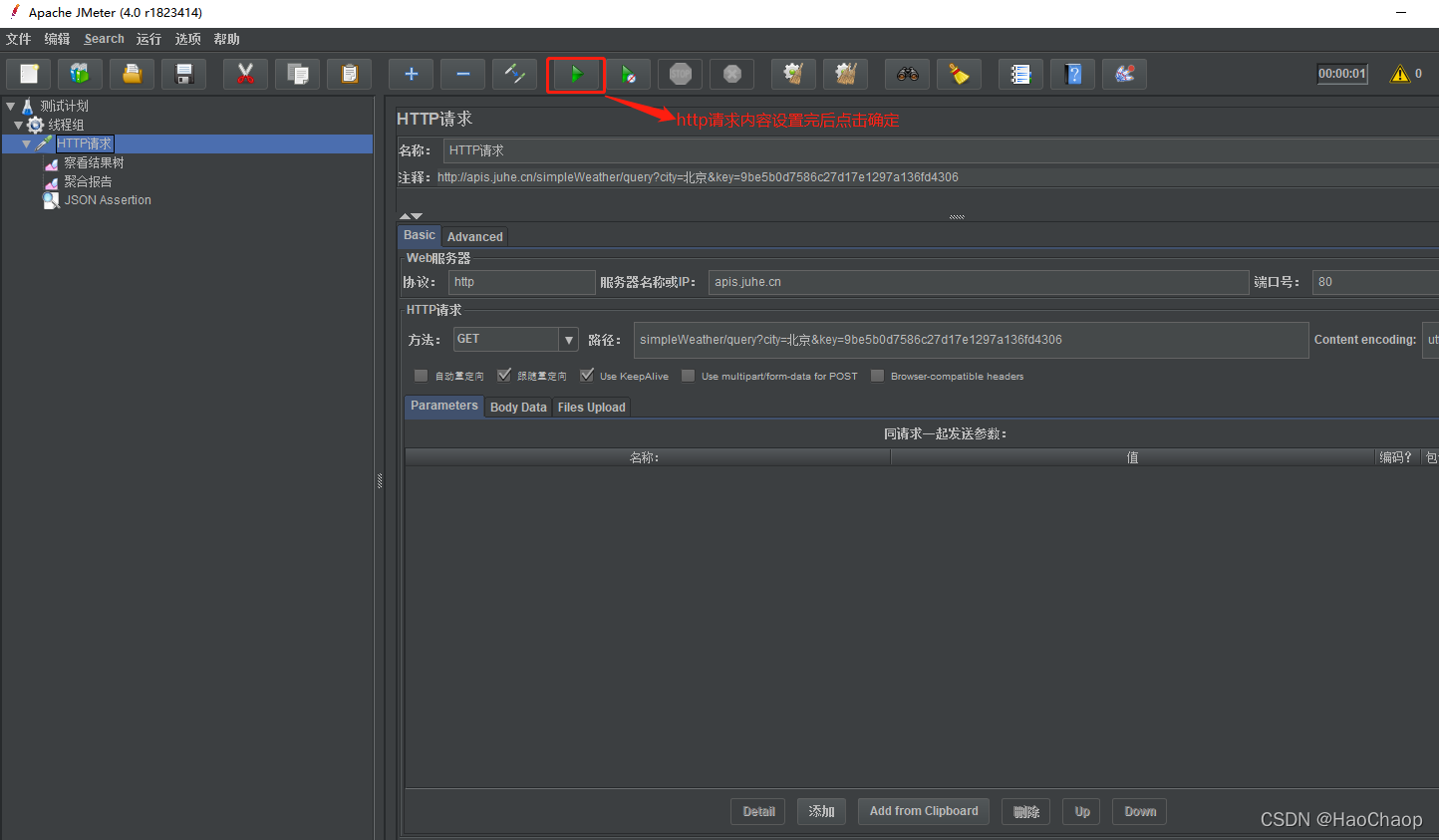The width and height of the screenshot is (1439, 840).
Task: Click the Shutdown icon
Action: click(731, 74)
